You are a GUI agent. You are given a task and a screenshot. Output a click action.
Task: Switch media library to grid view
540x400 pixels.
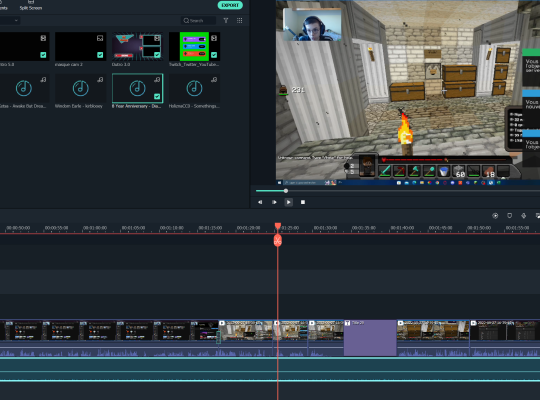[240, 21]
